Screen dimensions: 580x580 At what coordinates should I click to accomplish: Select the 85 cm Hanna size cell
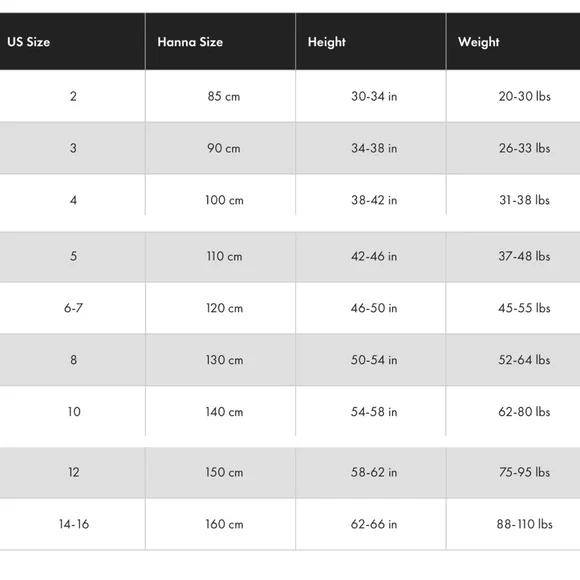pyautogui.click(x=220, y=96)
